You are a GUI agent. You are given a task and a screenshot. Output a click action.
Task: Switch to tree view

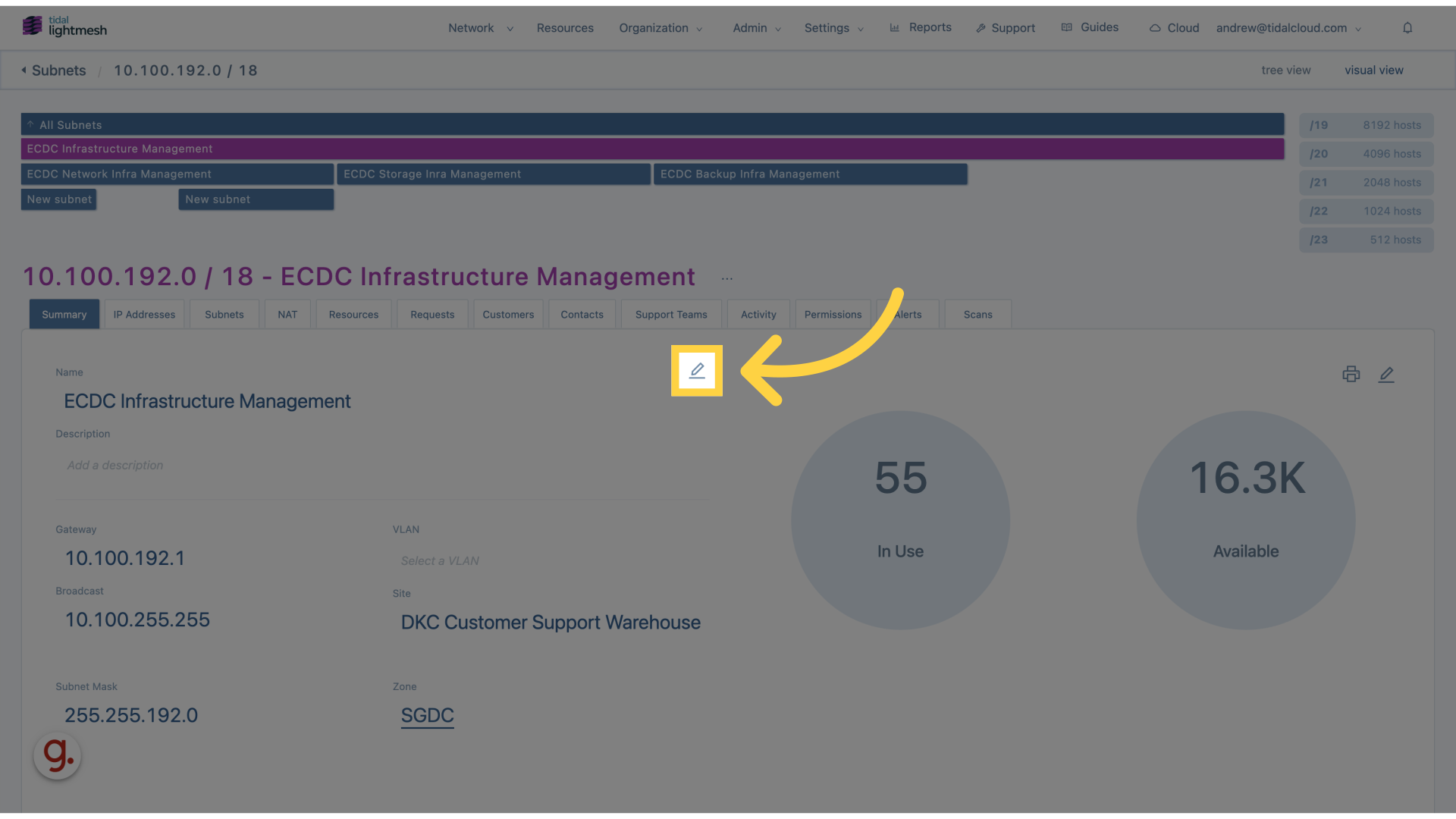coord(1285,70)
